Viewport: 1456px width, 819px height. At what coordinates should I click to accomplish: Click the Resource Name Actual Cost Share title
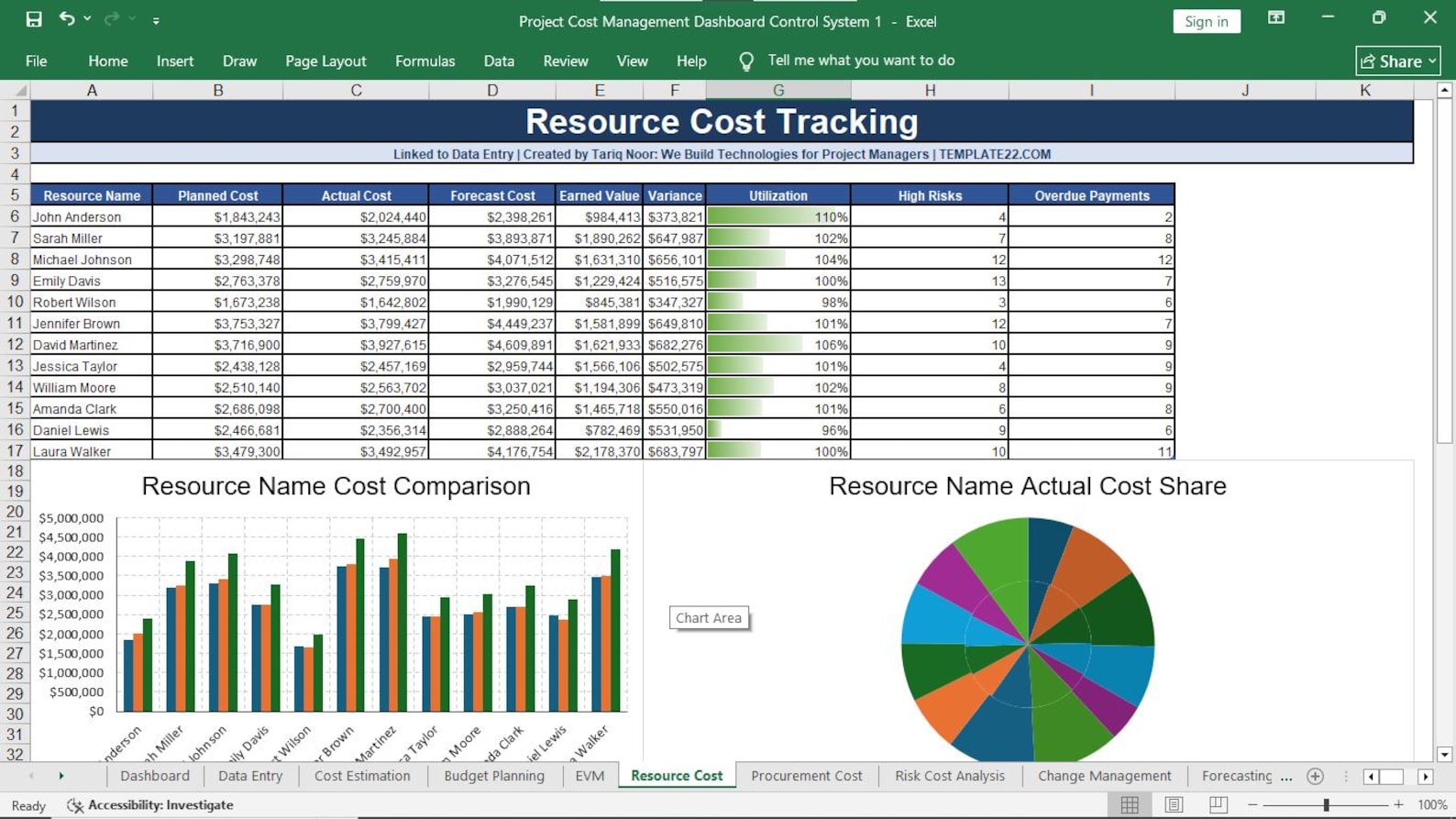pyautogui.click(x=1028, y=486)
